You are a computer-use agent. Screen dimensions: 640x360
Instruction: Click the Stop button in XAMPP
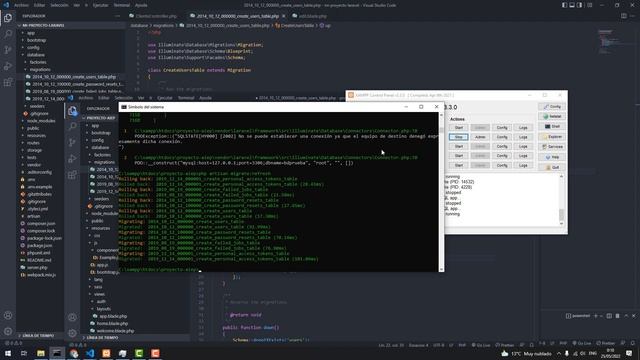[458, 137]
